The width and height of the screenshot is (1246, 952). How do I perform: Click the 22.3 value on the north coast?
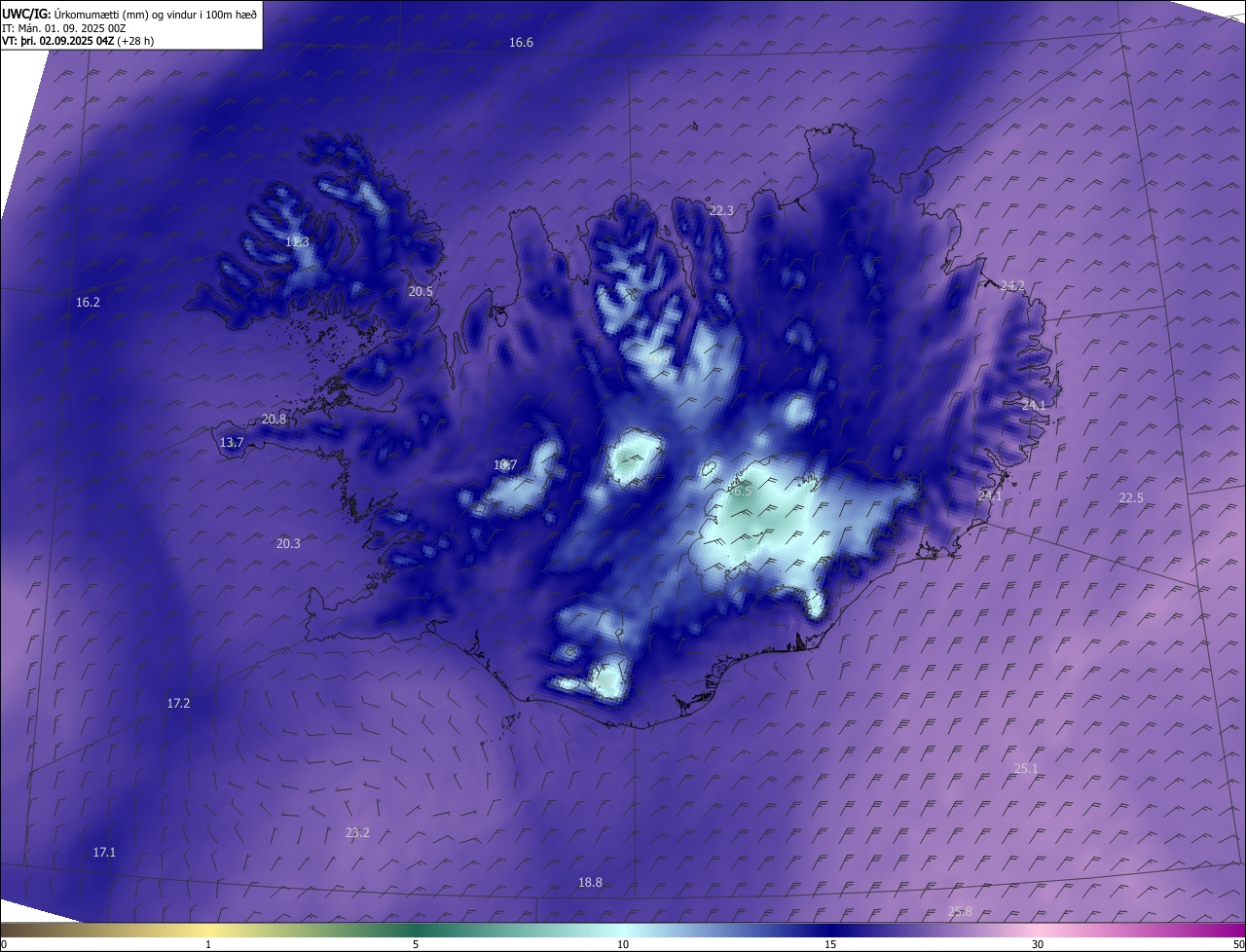pos(721,210)
